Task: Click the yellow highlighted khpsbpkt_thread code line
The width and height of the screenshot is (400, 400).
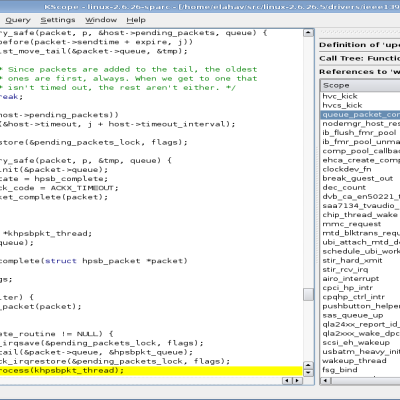Action: pyautogui.click(x=151, y=371)
